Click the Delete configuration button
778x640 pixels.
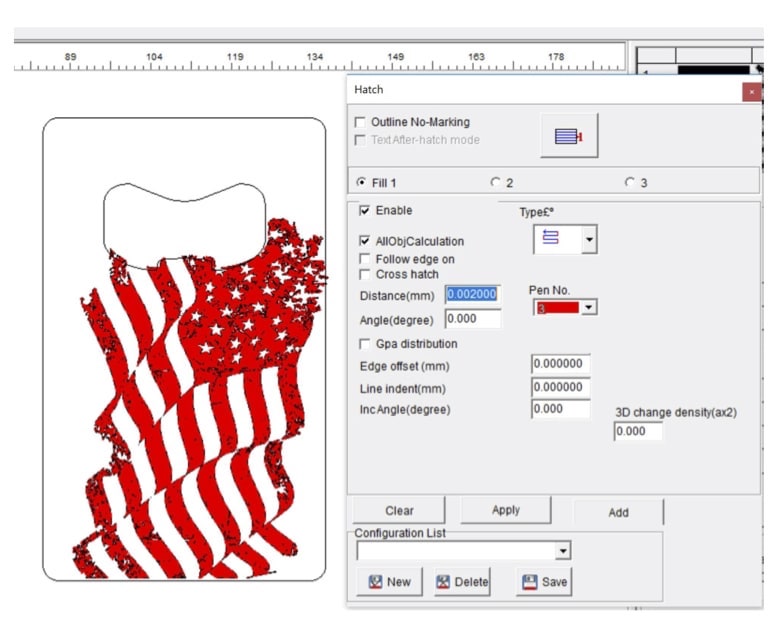tap(462, 582)
